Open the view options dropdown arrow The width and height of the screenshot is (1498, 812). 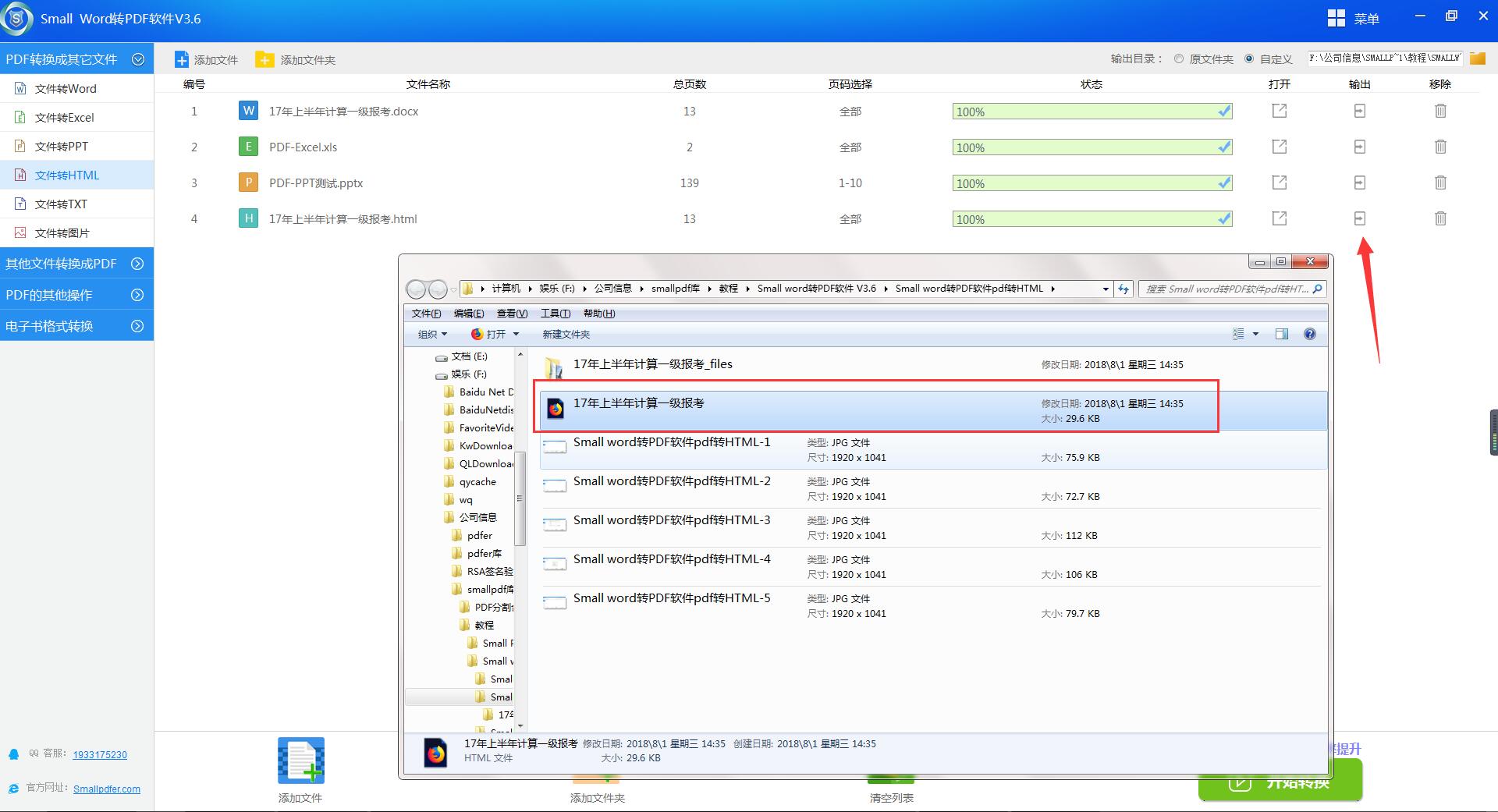(x=1255, y=334)
